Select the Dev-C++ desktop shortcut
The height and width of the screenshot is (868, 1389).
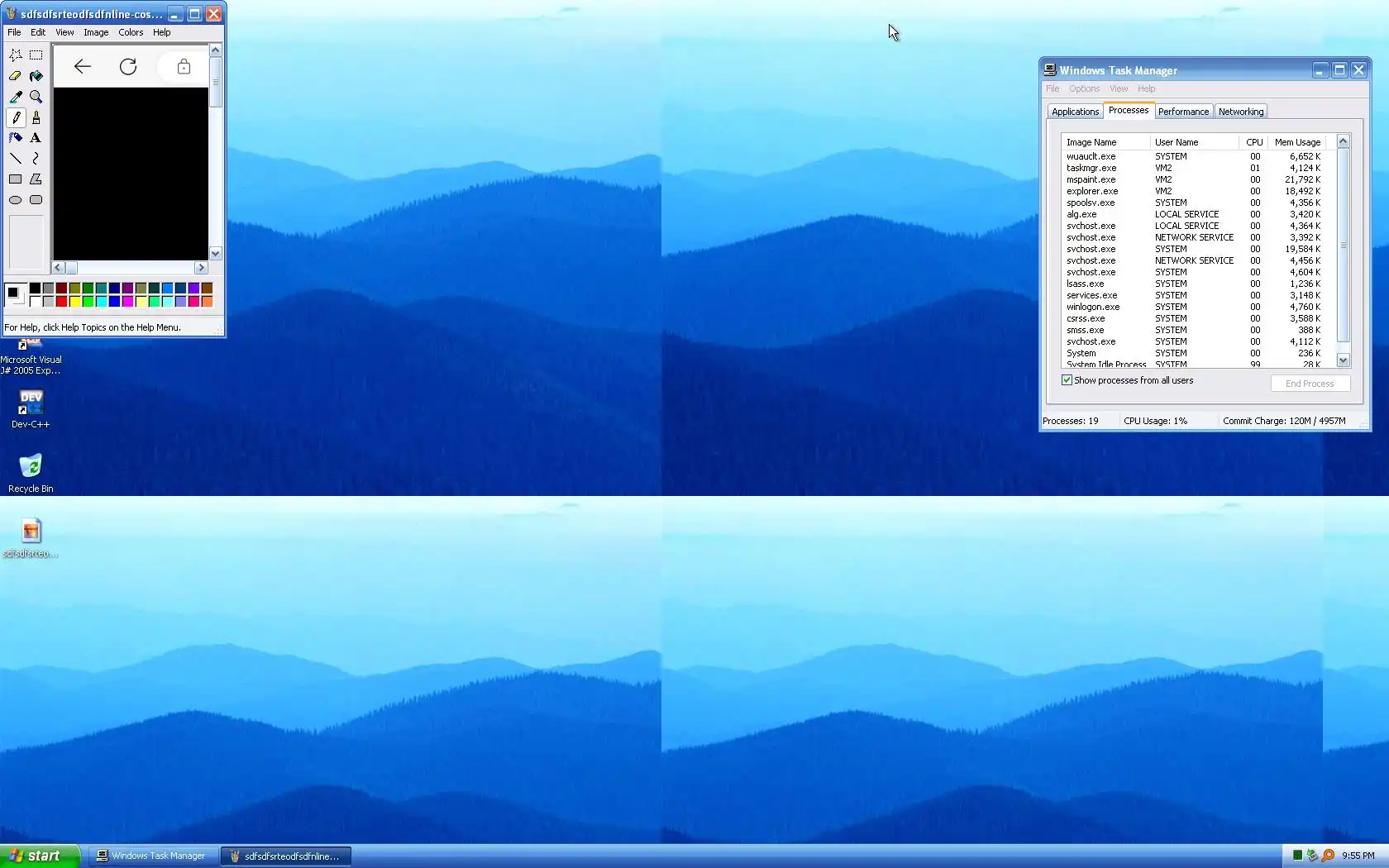(31, 408)
